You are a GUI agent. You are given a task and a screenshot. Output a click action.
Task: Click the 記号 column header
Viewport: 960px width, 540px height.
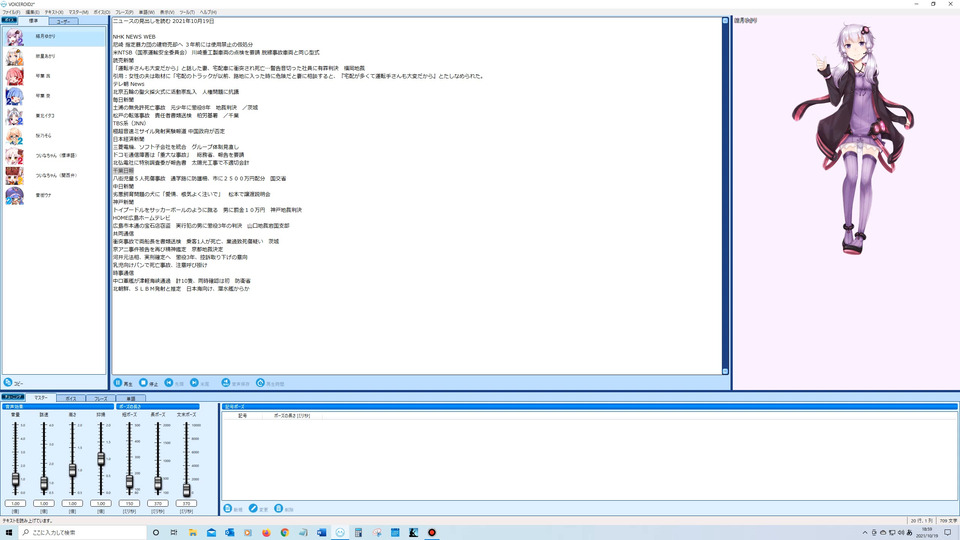point(243,416)
